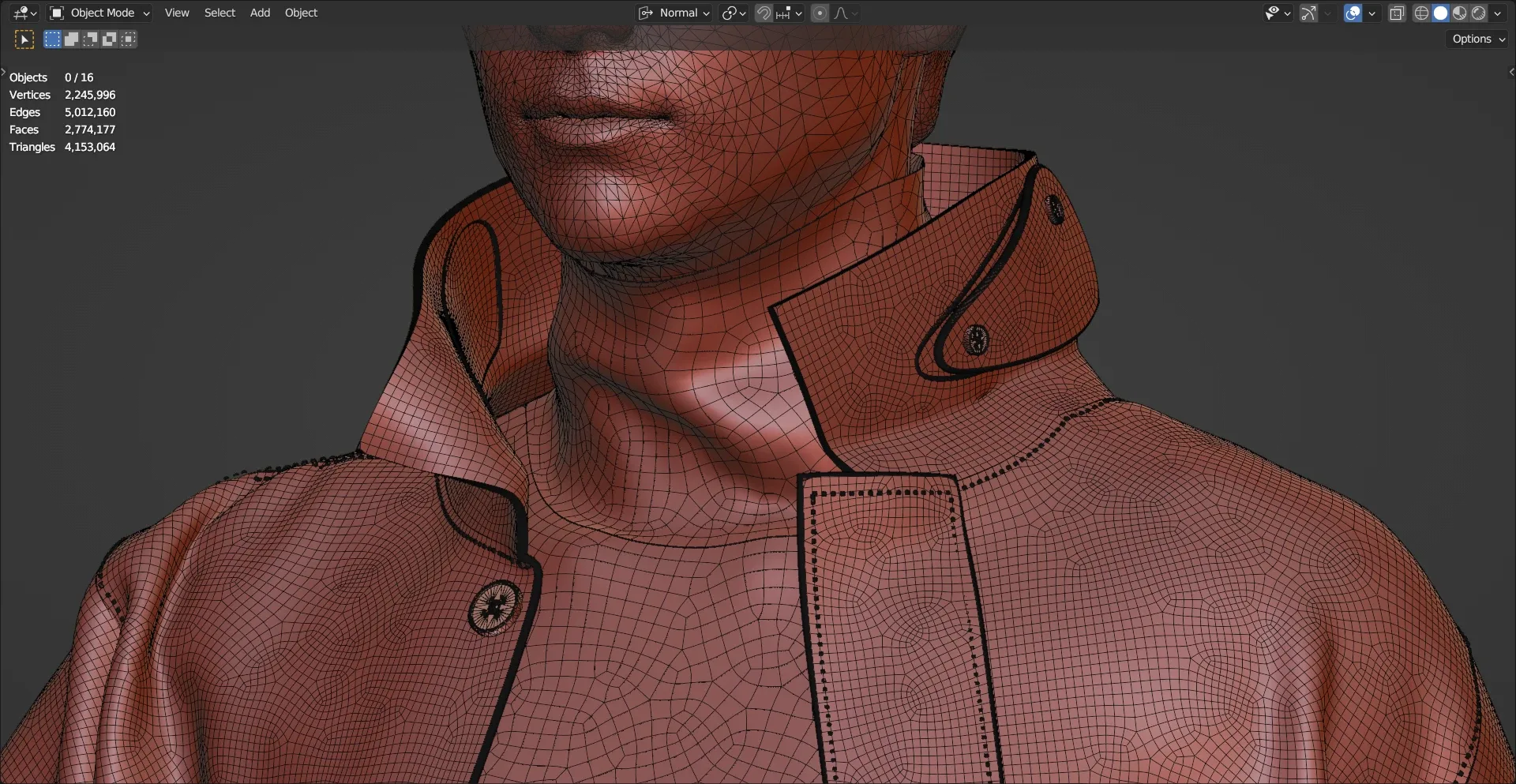Image resolution: width=1516 pixels, height=784 pixels.
Task: Choose the intersect selection mode
Action: click(128, 39)
